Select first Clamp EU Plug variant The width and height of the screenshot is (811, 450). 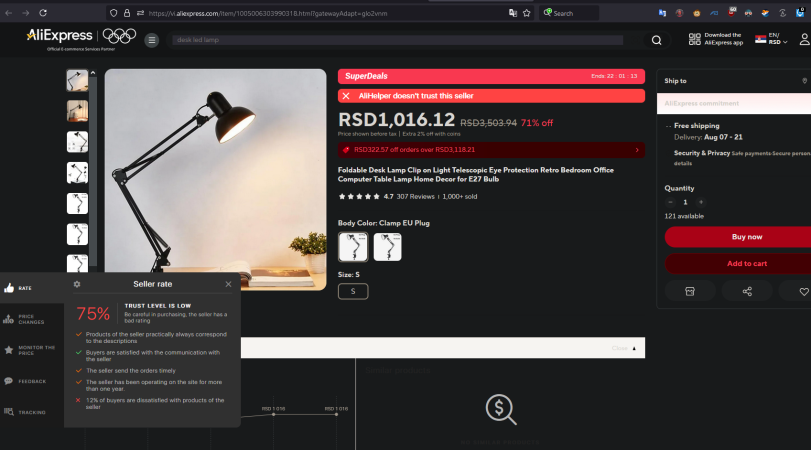(353, 247)
